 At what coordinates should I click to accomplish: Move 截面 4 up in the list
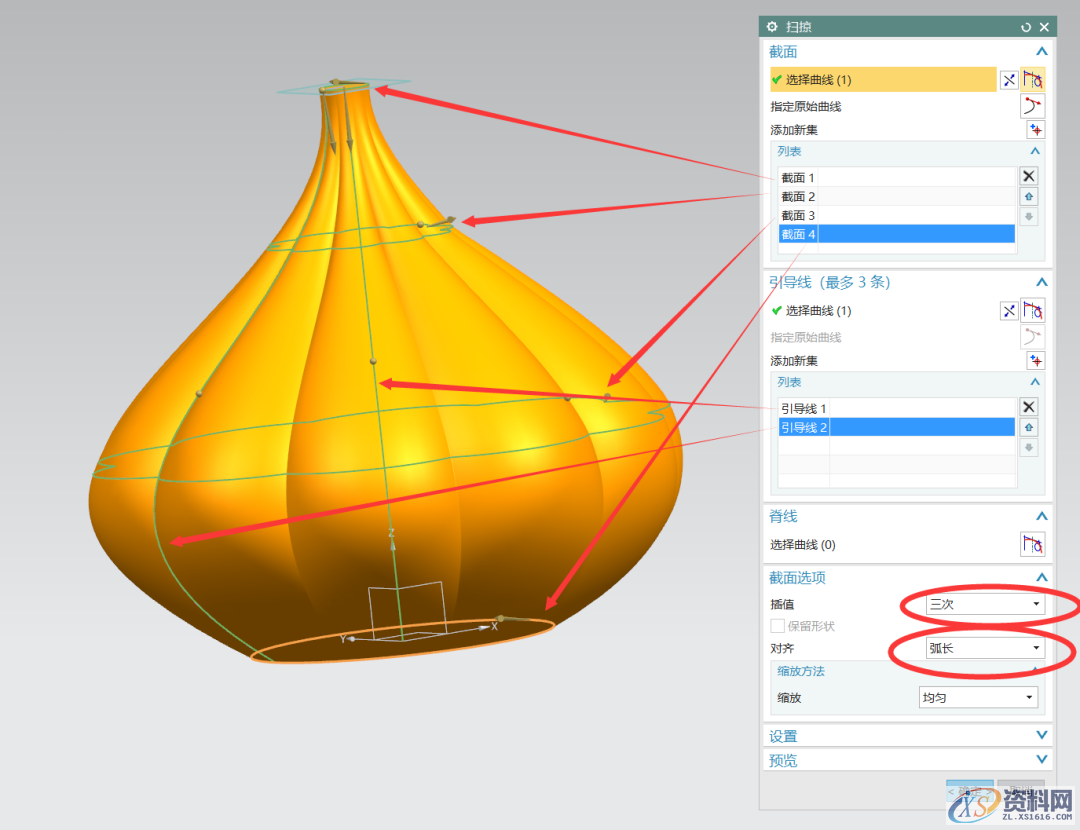pyautogui.click(x=1028, y=197)
